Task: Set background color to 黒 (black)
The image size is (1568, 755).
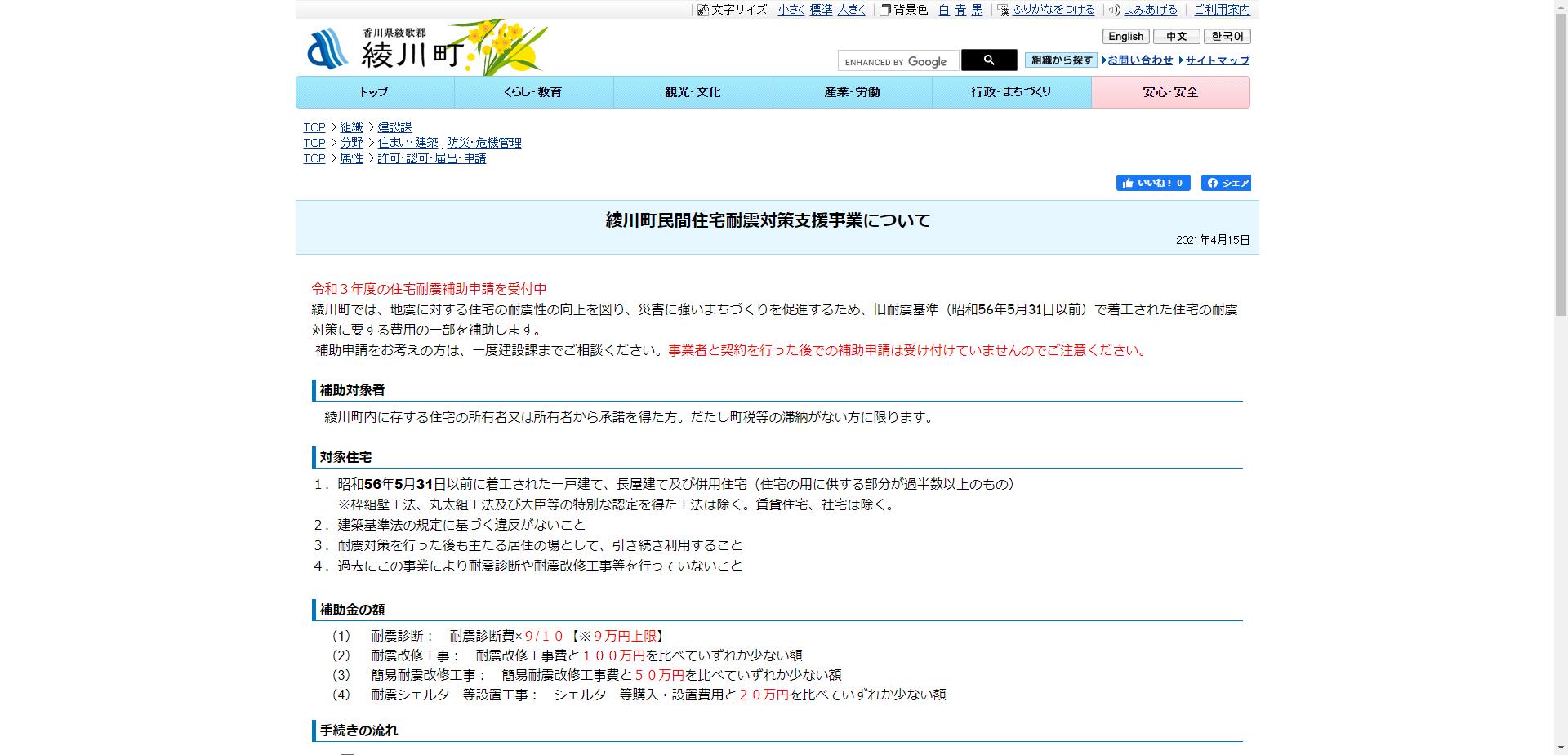Action: [977, 11]
